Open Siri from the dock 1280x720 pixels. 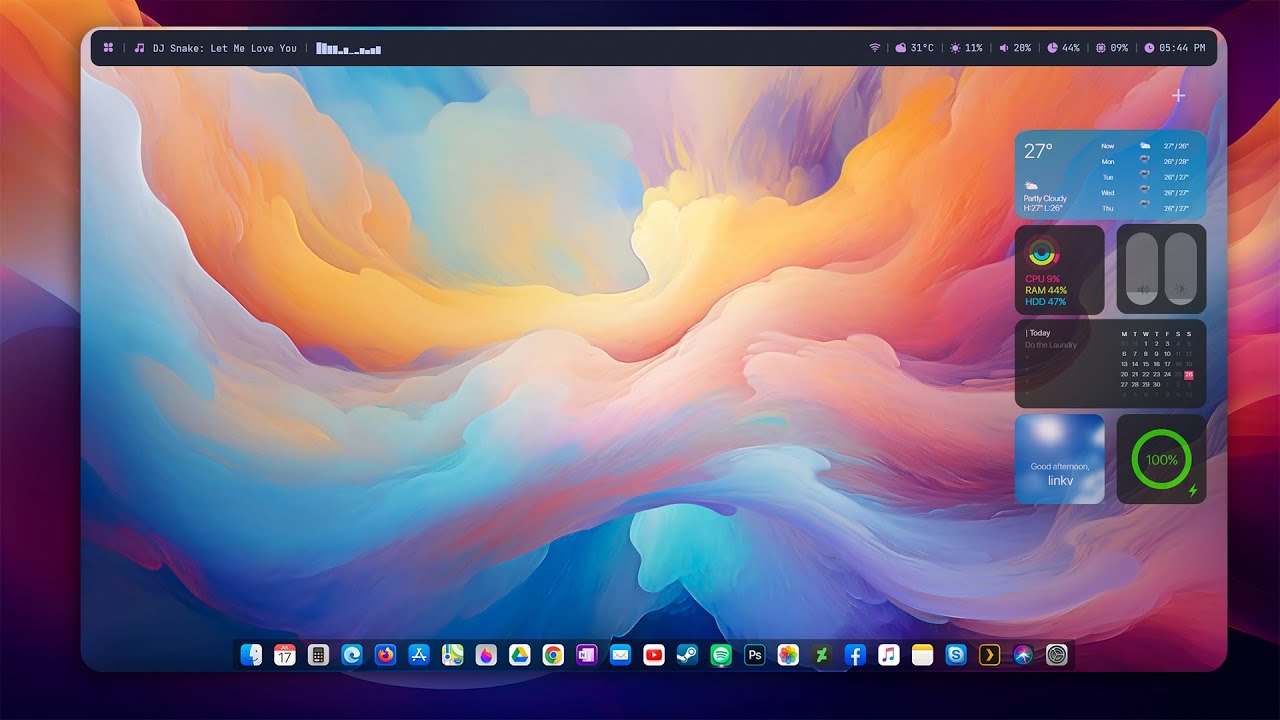tap(1023, 655)
